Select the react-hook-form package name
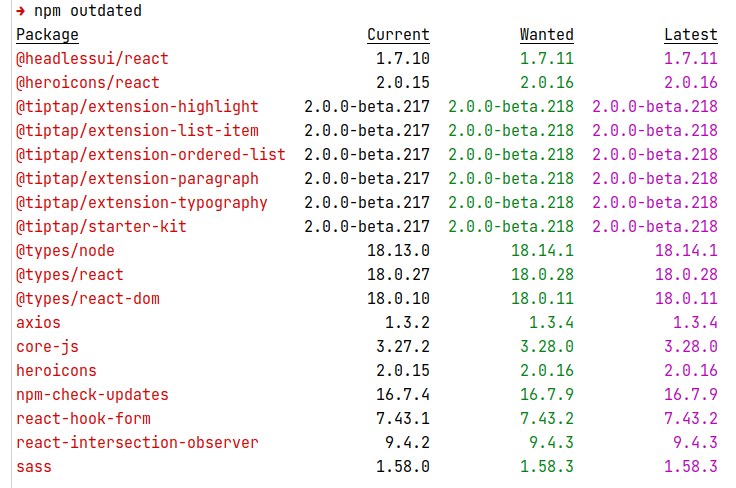The width and height of the screenshot is (736, 488). (x=83, y=419)
